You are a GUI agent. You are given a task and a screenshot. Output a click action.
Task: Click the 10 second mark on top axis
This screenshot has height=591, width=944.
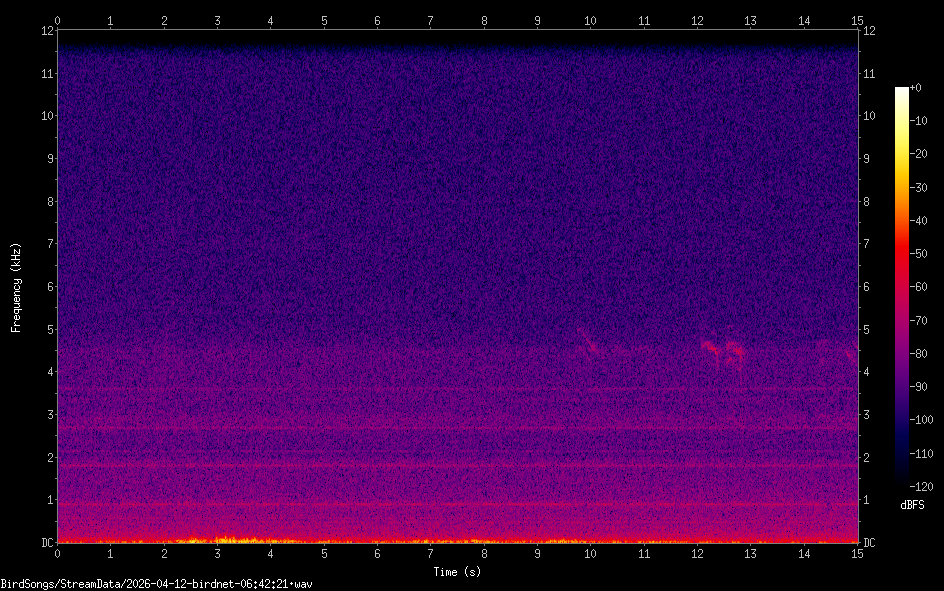click(590, 20)
